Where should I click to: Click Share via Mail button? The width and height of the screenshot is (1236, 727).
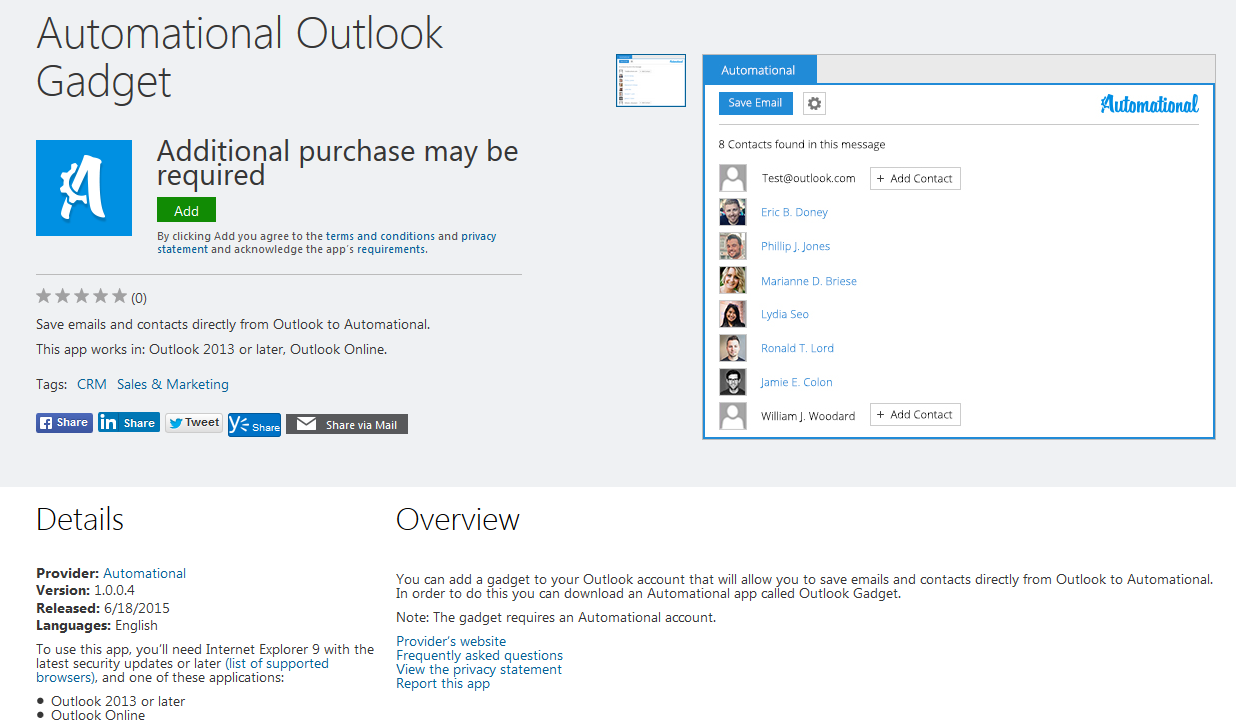tap(347, 425)
